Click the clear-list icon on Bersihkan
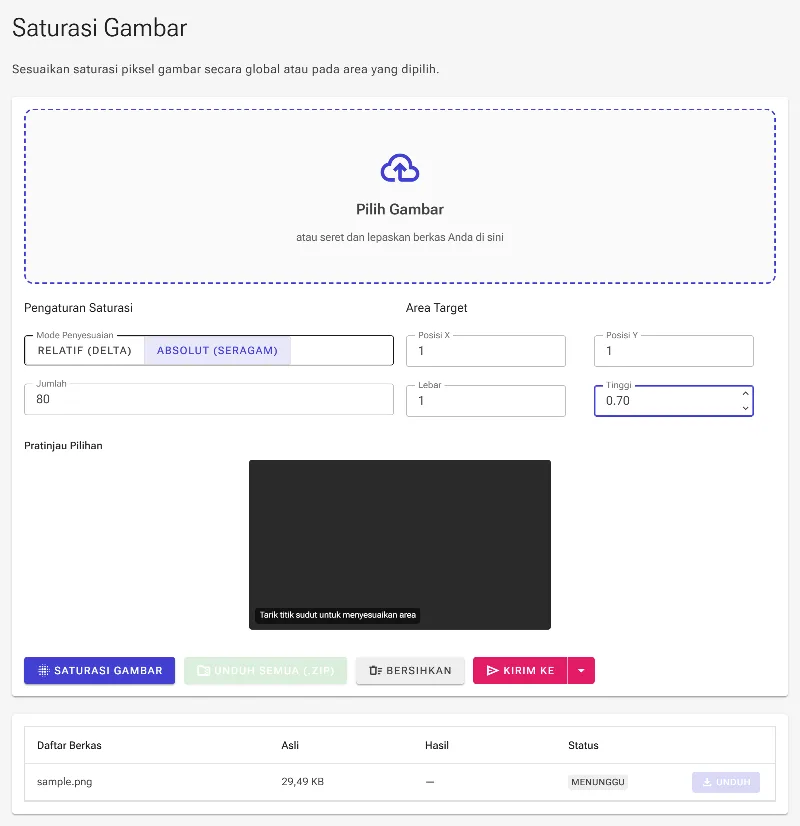800x826 pixels. pos(376,671)
